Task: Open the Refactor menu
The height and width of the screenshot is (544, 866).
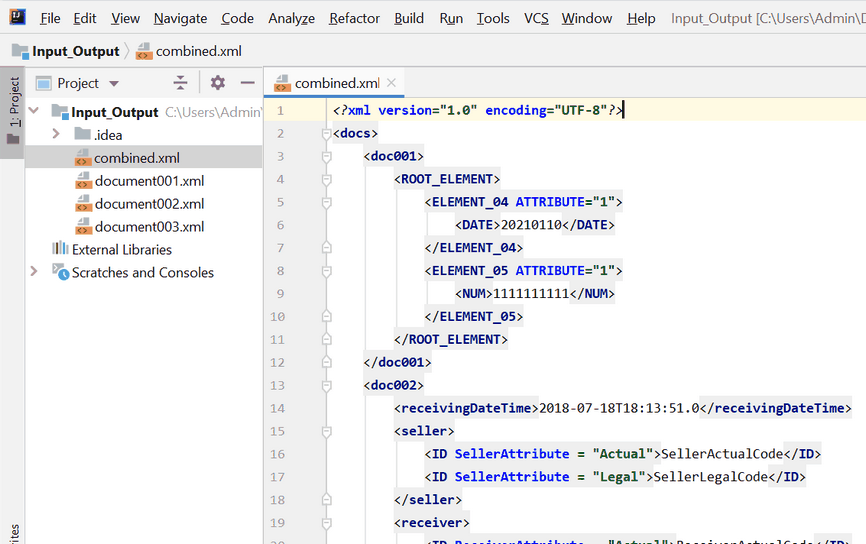Action: click(354, 18)
